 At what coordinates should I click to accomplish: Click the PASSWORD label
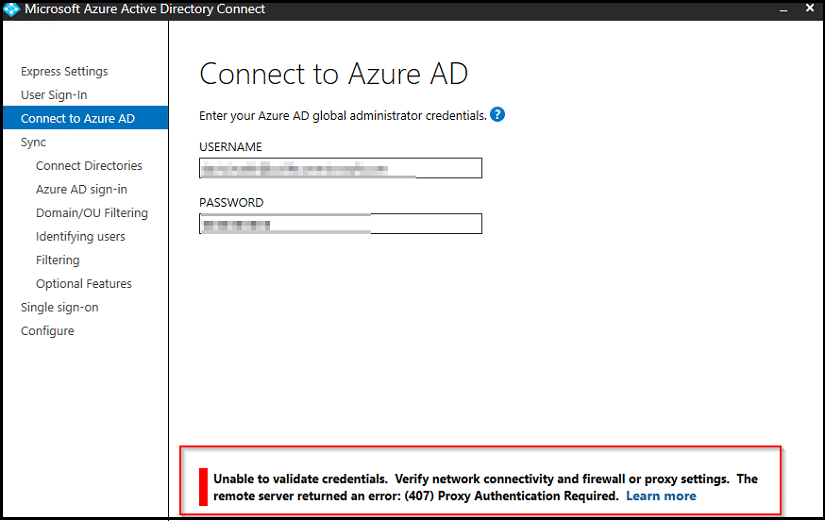231,203
